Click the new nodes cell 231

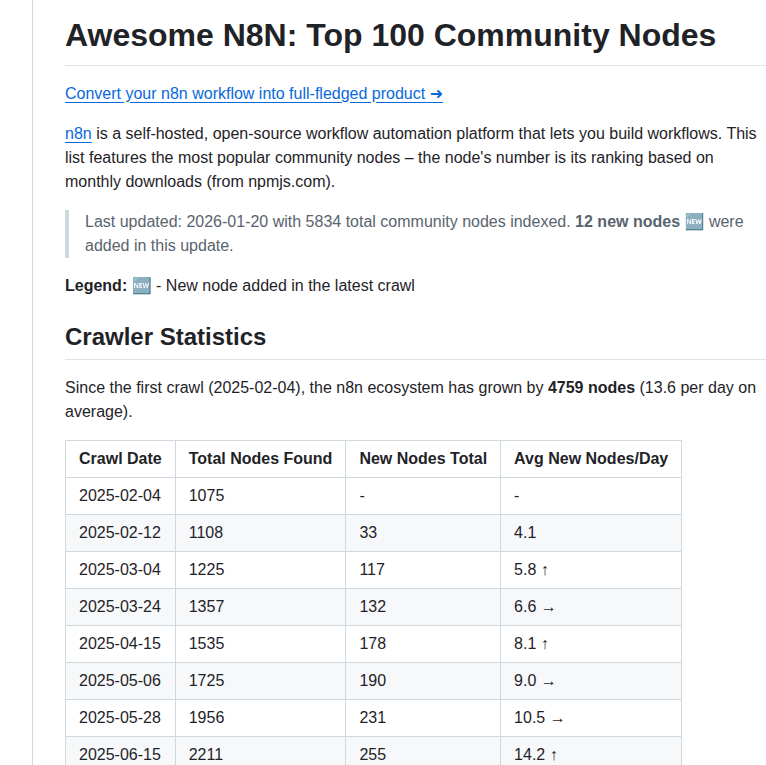[x=423, y=718]
